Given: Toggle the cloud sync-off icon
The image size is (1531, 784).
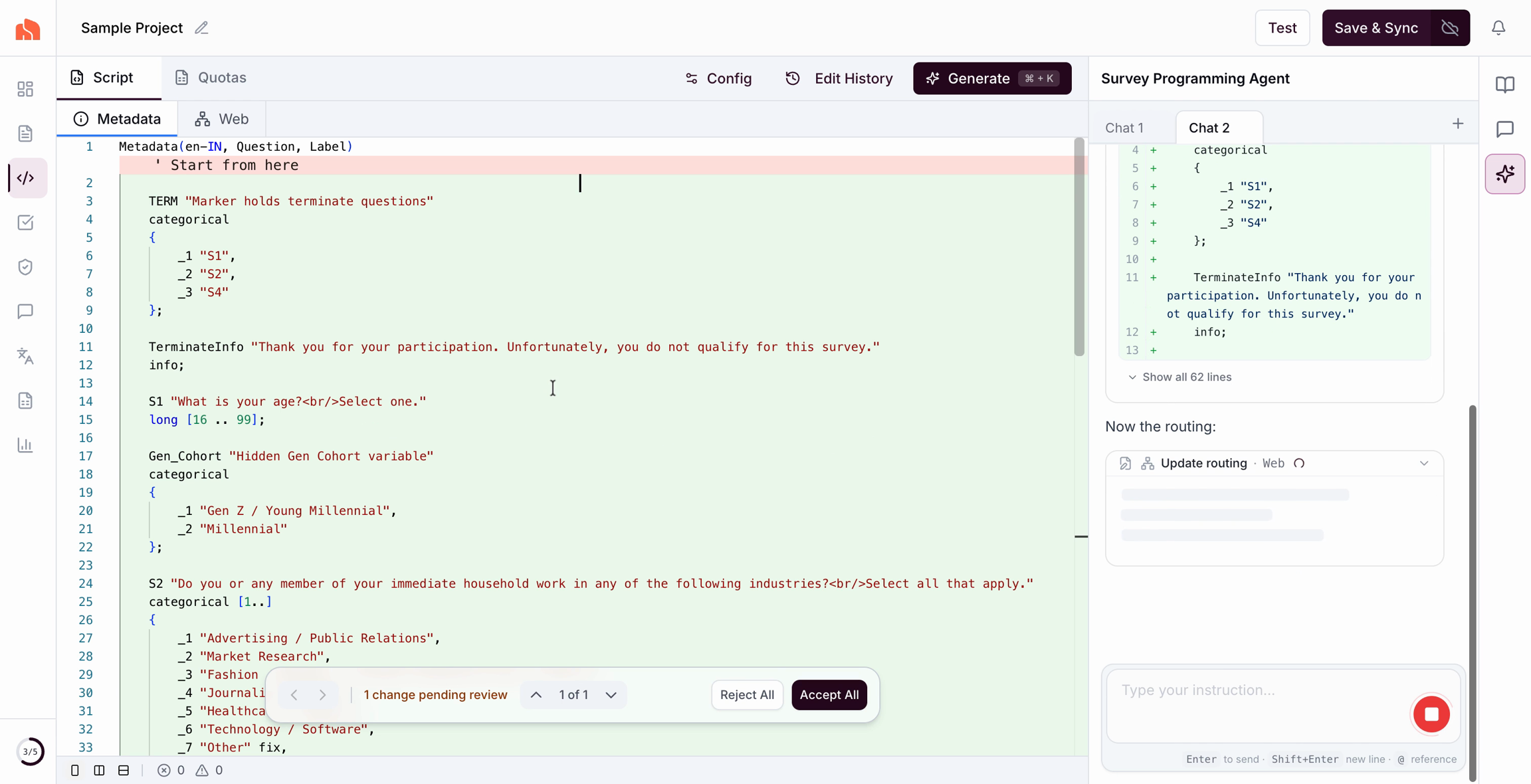Looking at the screenshot, I should pyautogui.click(x=1451, y=28).
